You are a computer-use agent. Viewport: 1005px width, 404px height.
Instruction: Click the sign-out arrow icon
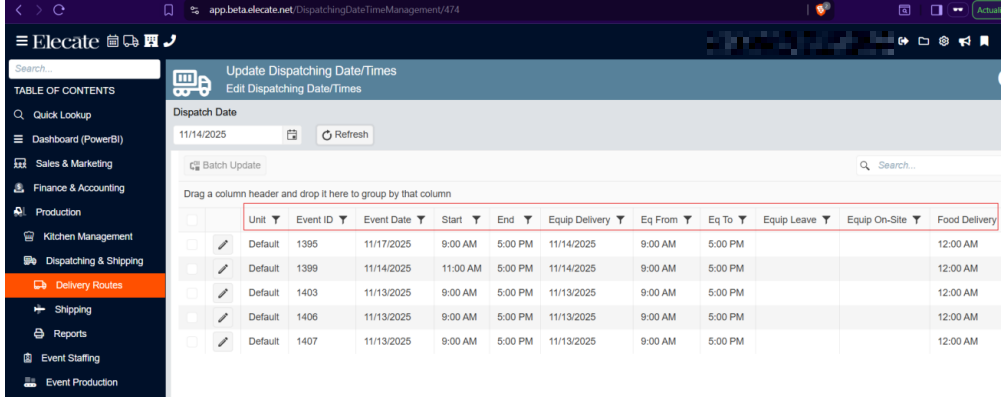[904, 41]
